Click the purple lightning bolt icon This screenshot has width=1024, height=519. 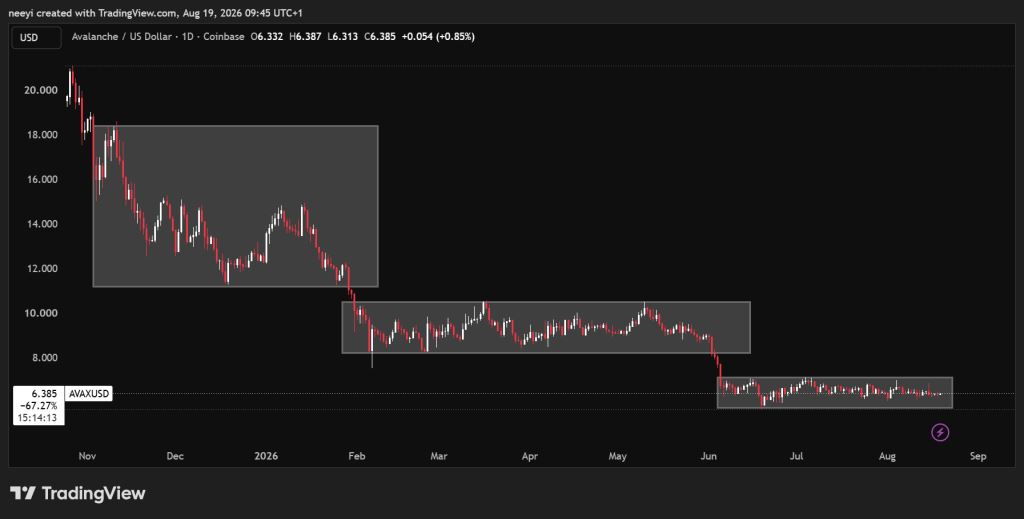click(940, 432)
